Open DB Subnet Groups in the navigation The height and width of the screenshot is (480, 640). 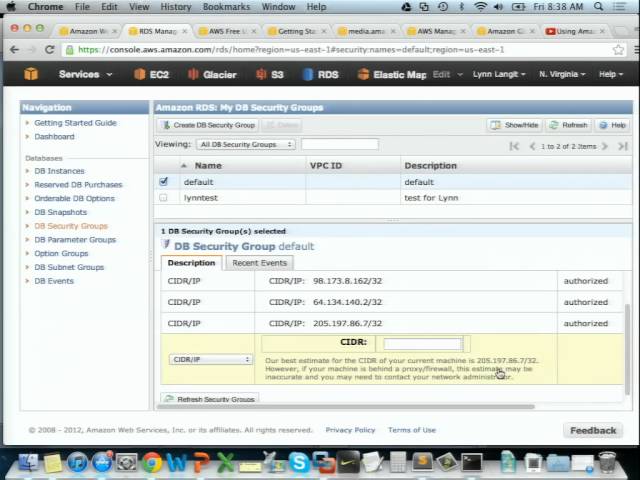click(x=69, y=267)
